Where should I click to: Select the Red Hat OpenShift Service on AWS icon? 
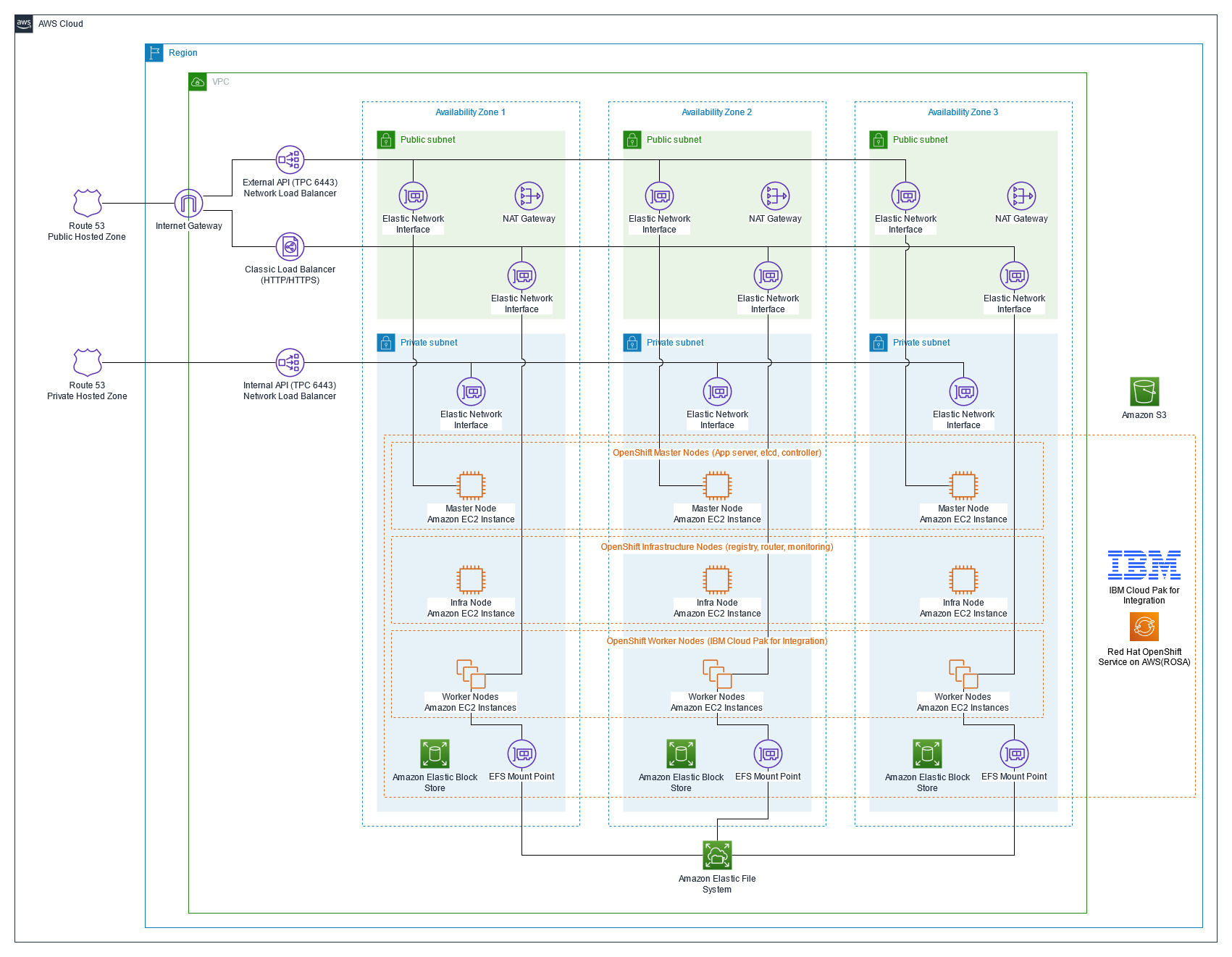pos(1144,627)
